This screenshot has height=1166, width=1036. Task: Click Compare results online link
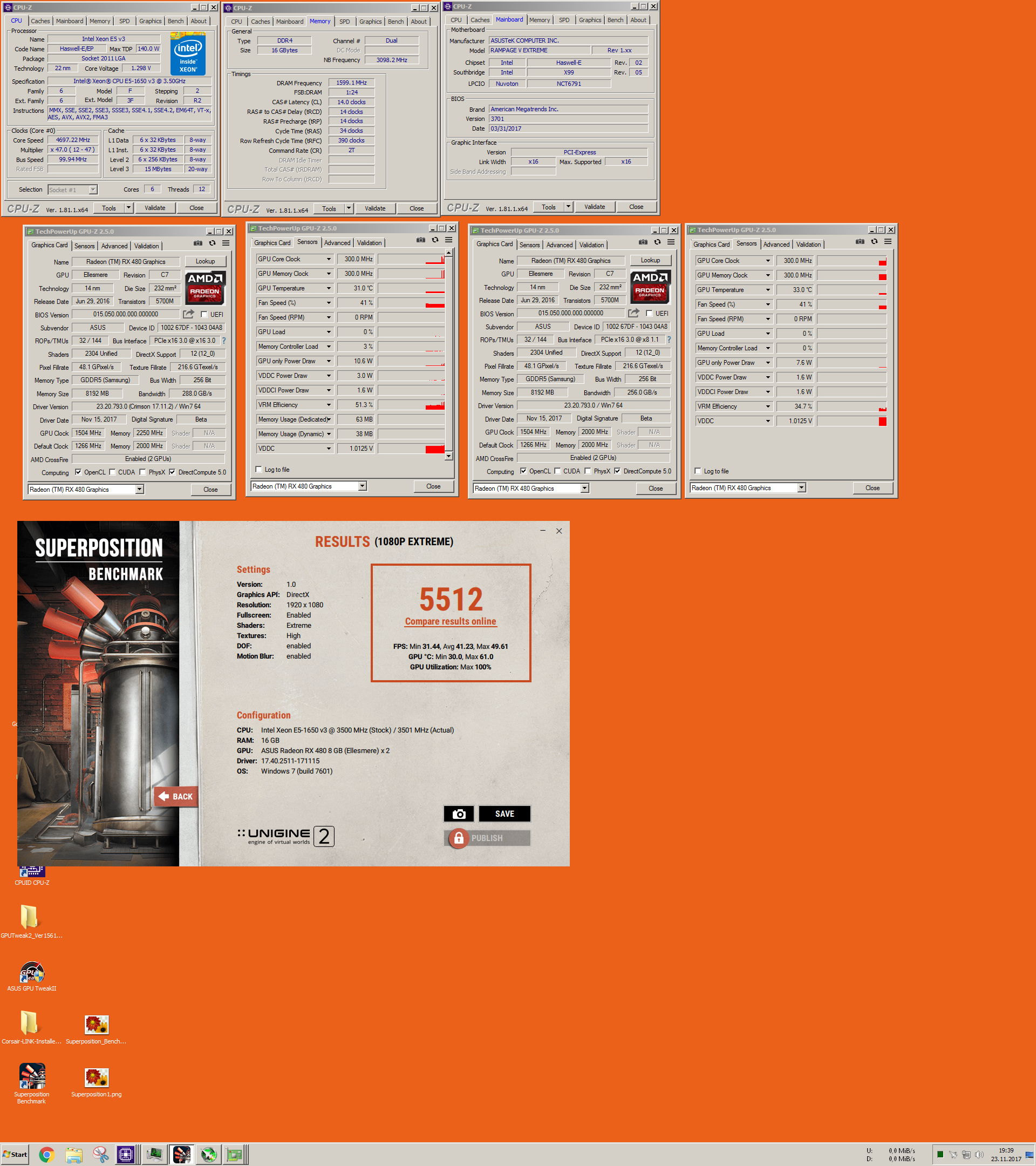tap(451, 621)
